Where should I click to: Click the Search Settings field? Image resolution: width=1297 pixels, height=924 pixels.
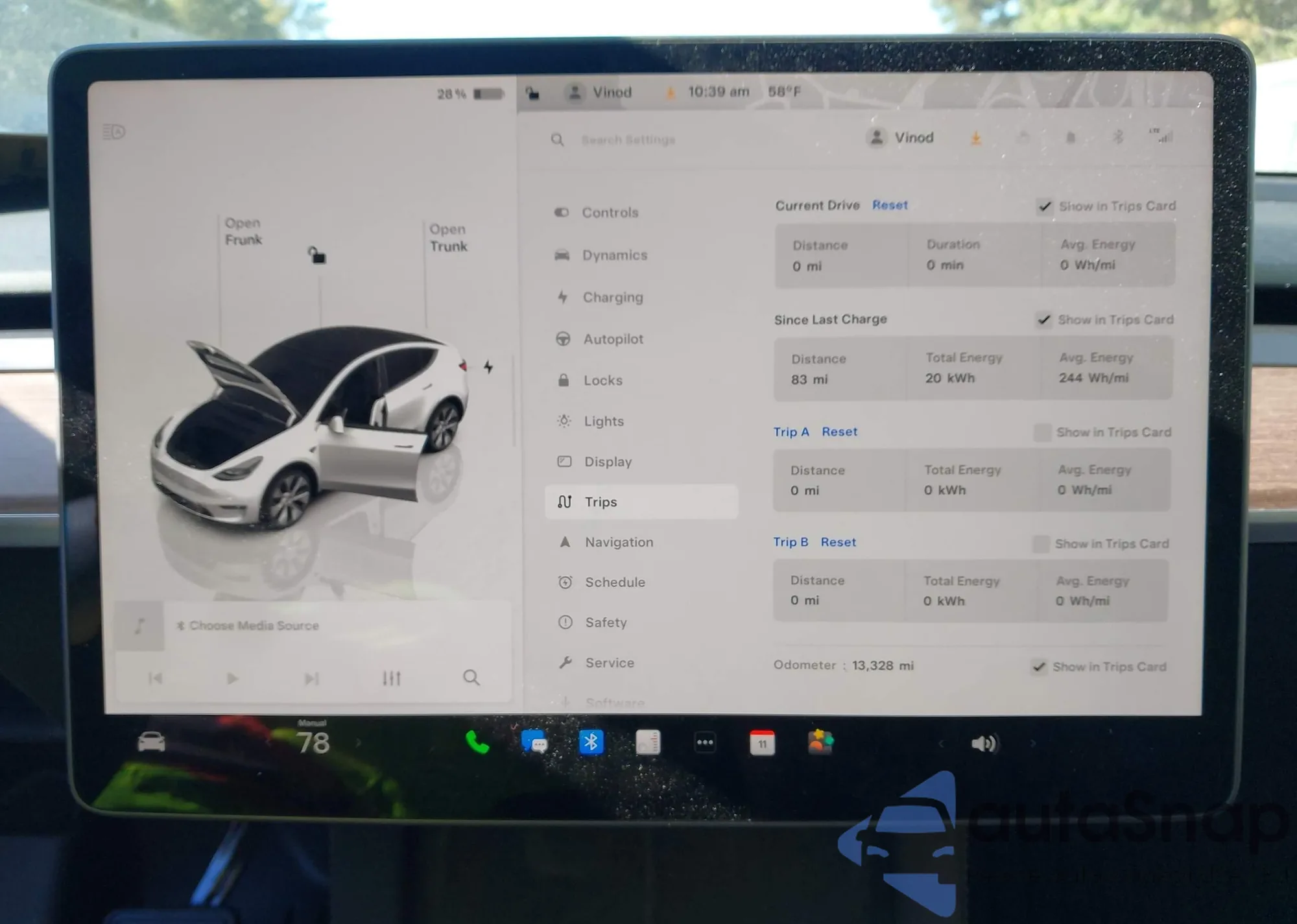pos(628,140)
